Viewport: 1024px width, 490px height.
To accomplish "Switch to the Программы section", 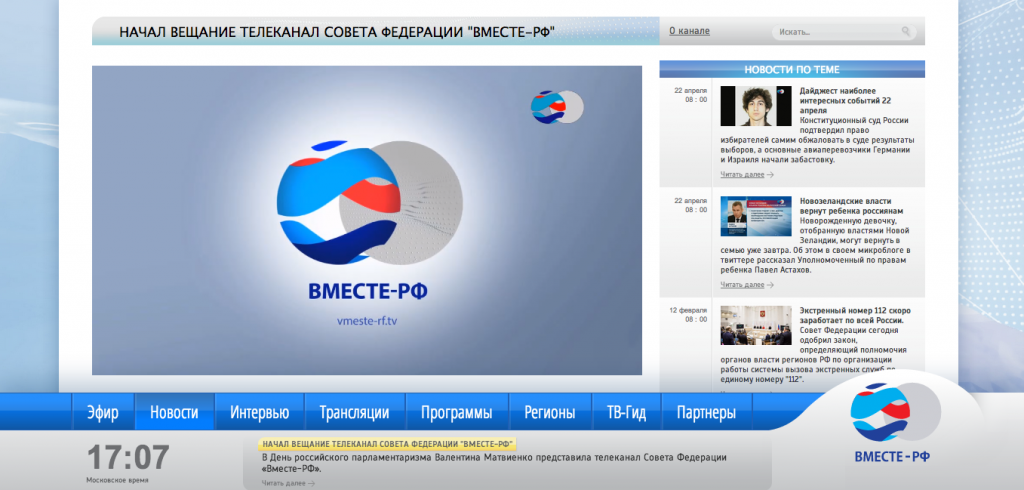I will tap(456, 412).
